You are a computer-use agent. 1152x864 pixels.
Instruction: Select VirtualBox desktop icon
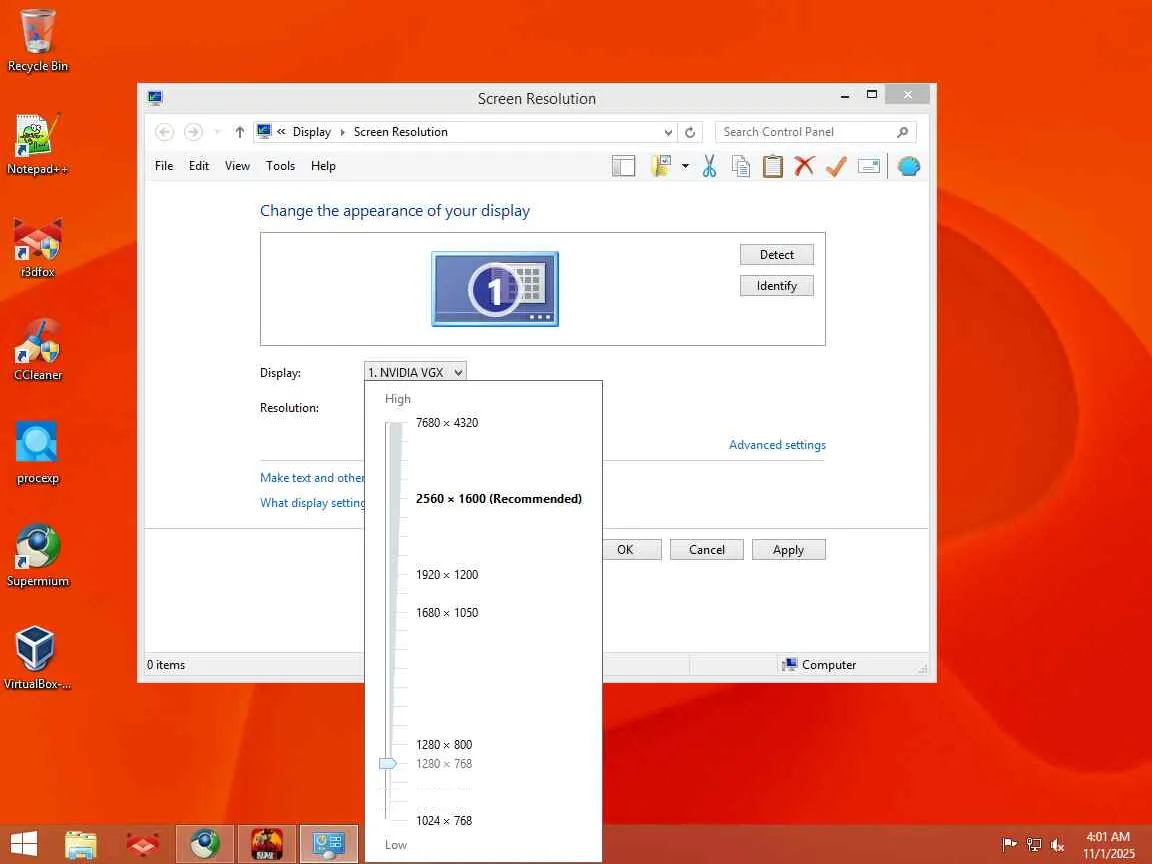(x=37, y=658)
